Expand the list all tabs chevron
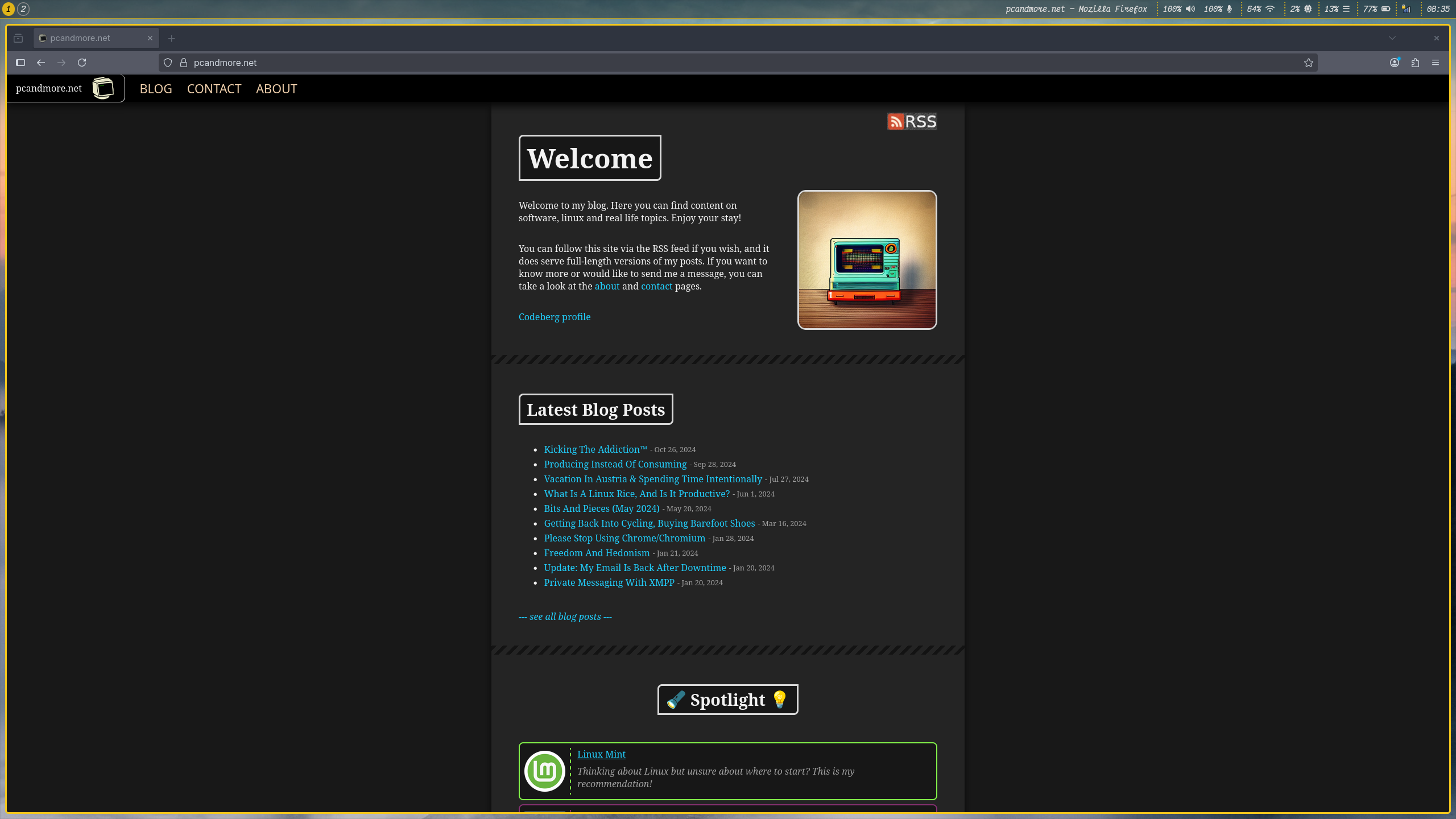Screen dimensions: 1456x819 1392,38
